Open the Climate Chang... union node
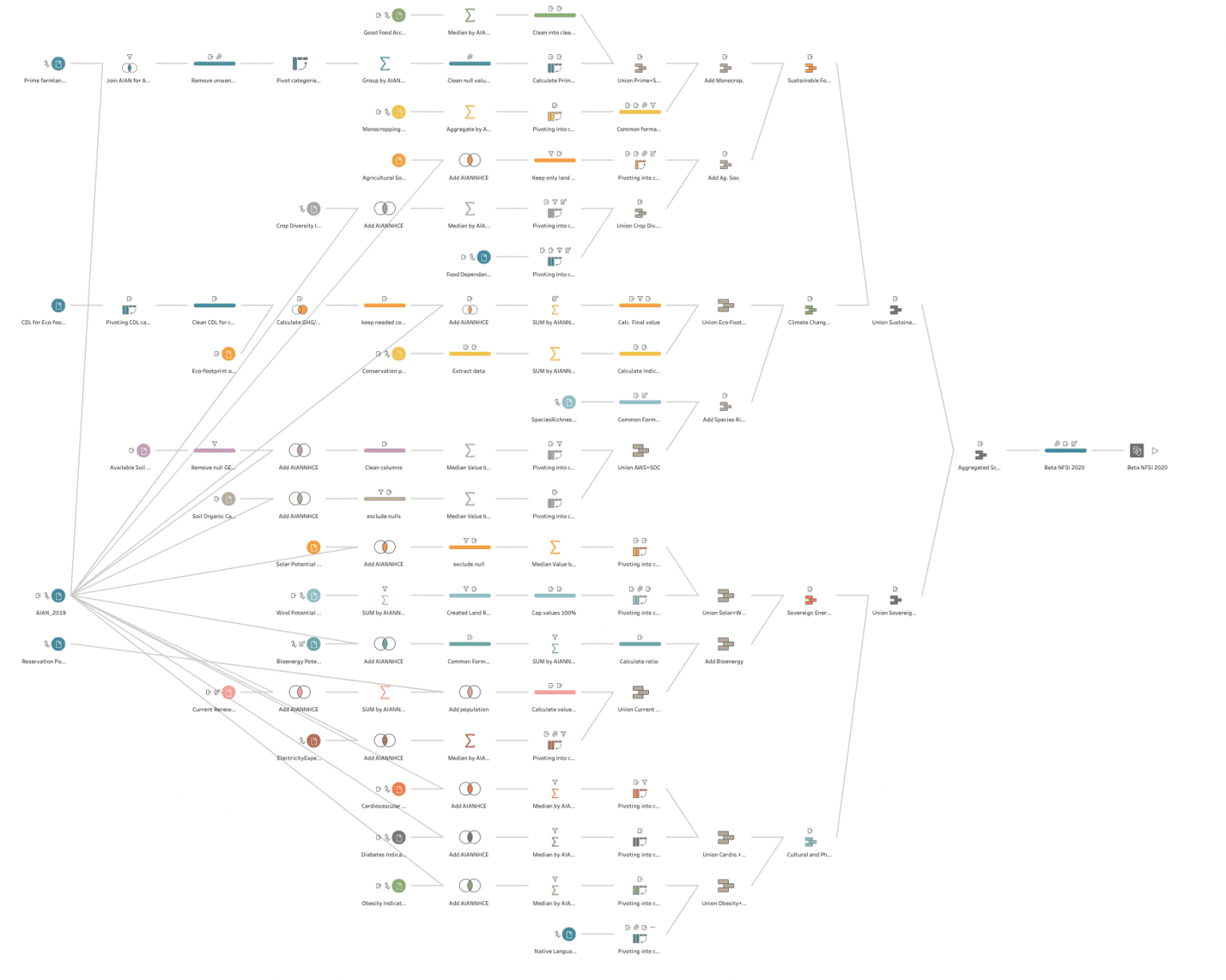Image resolution: width=1226 pixels, height=980 pixels. [810, 310]
